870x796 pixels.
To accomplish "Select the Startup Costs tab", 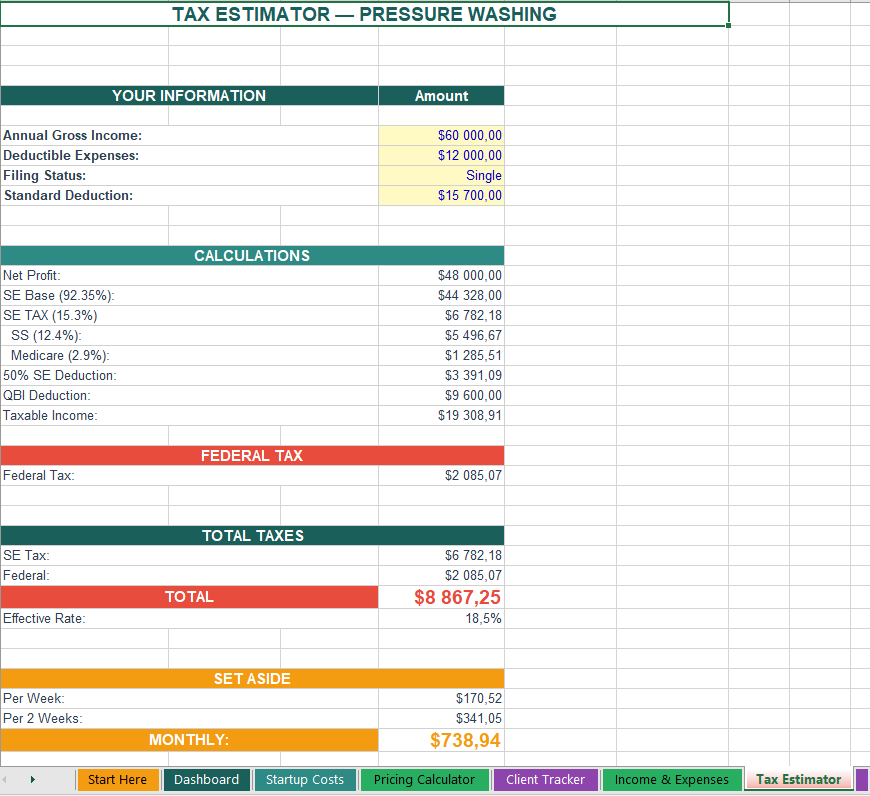I will [305, 779].
